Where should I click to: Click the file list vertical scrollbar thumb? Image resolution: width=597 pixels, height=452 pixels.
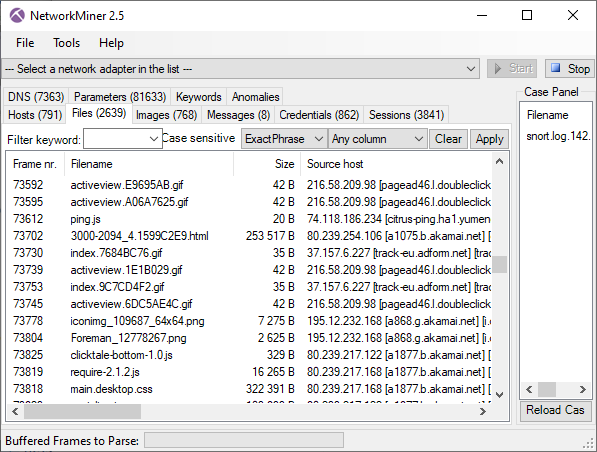point(500,264)
